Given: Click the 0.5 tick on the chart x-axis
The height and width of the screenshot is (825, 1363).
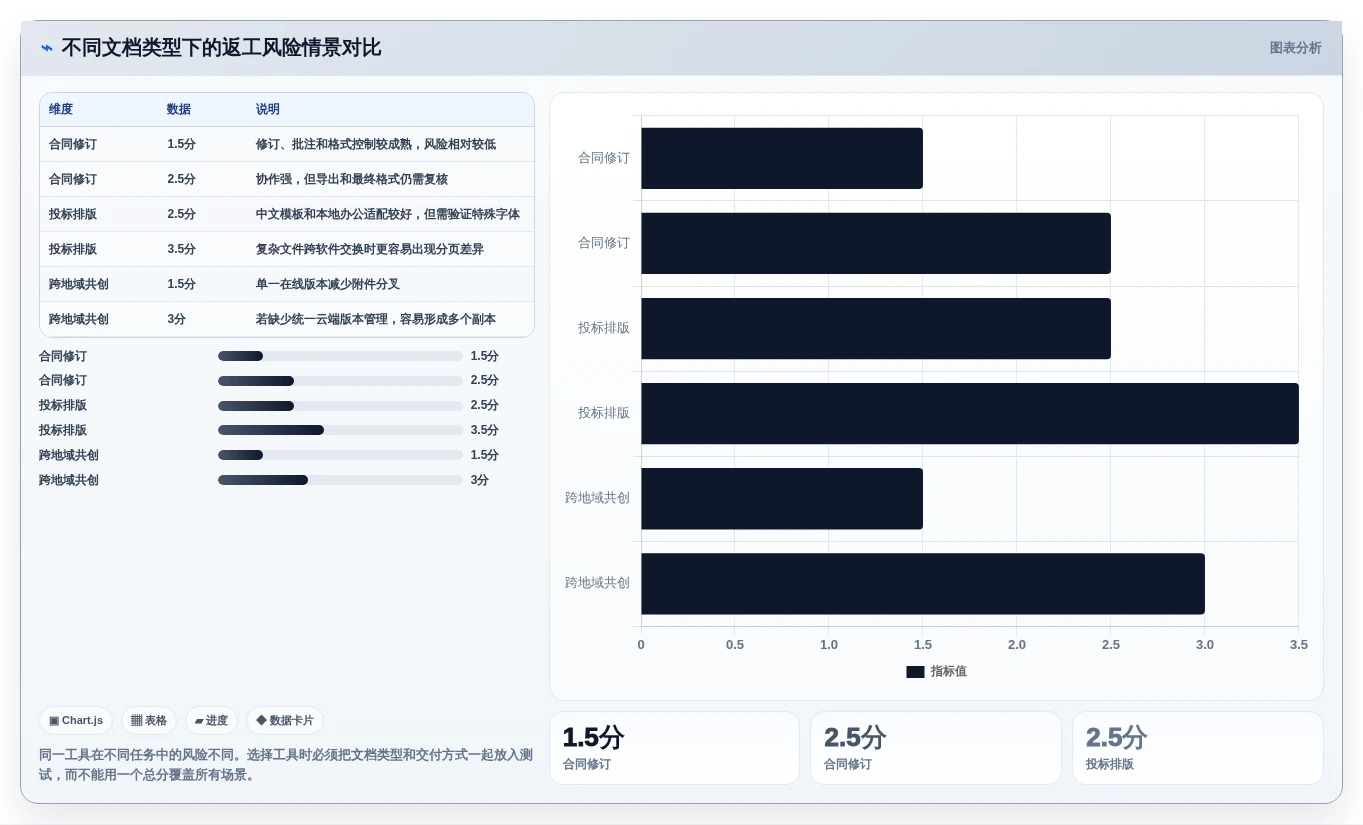Looking at the screenshot, I should pos(735,645).
